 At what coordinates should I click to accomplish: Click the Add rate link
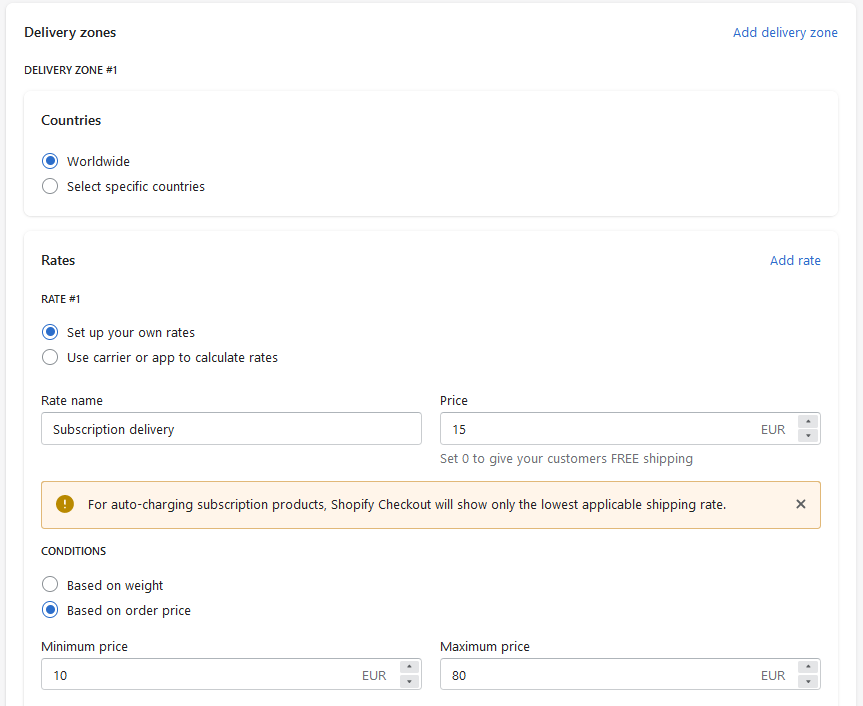coord(795,260)
